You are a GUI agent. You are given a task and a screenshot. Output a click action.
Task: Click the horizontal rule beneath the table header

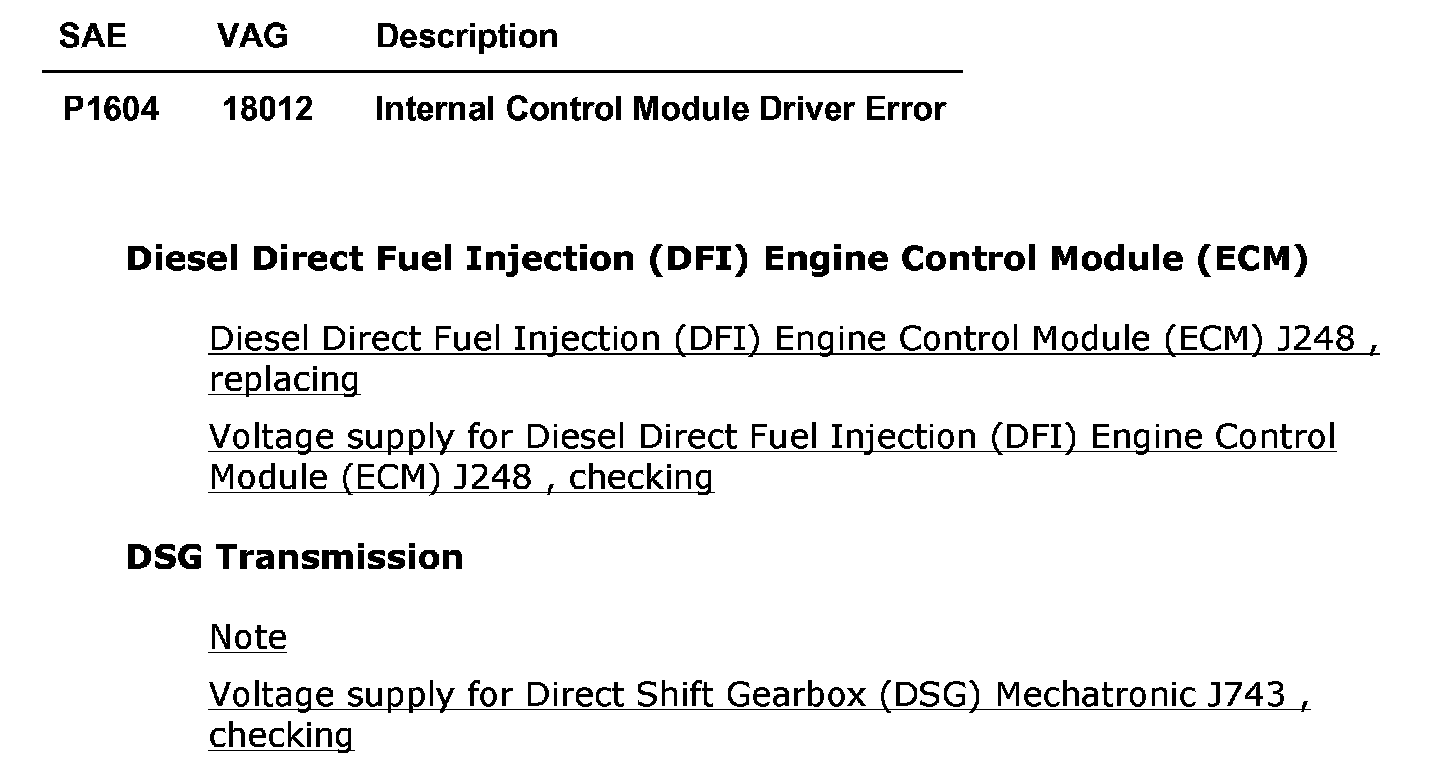pyautogui.click(x=502, y=72)
